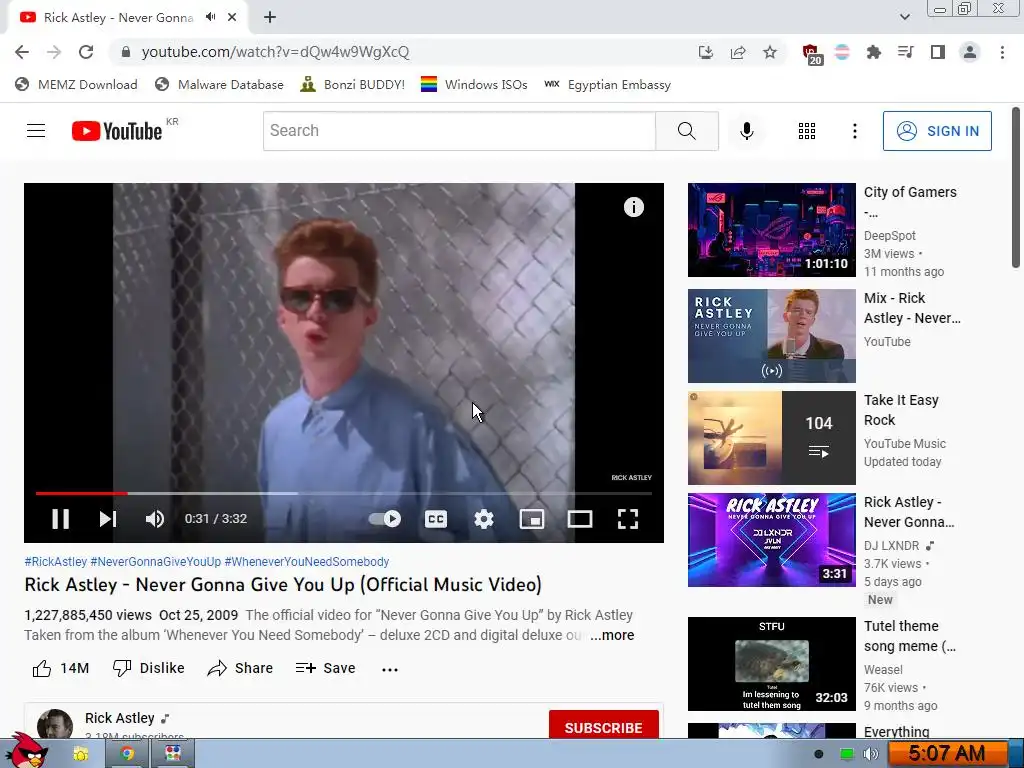Open more actions ellipsis under video
Image resolution: width=1024 pixels, height=768 pixels.
390,669
